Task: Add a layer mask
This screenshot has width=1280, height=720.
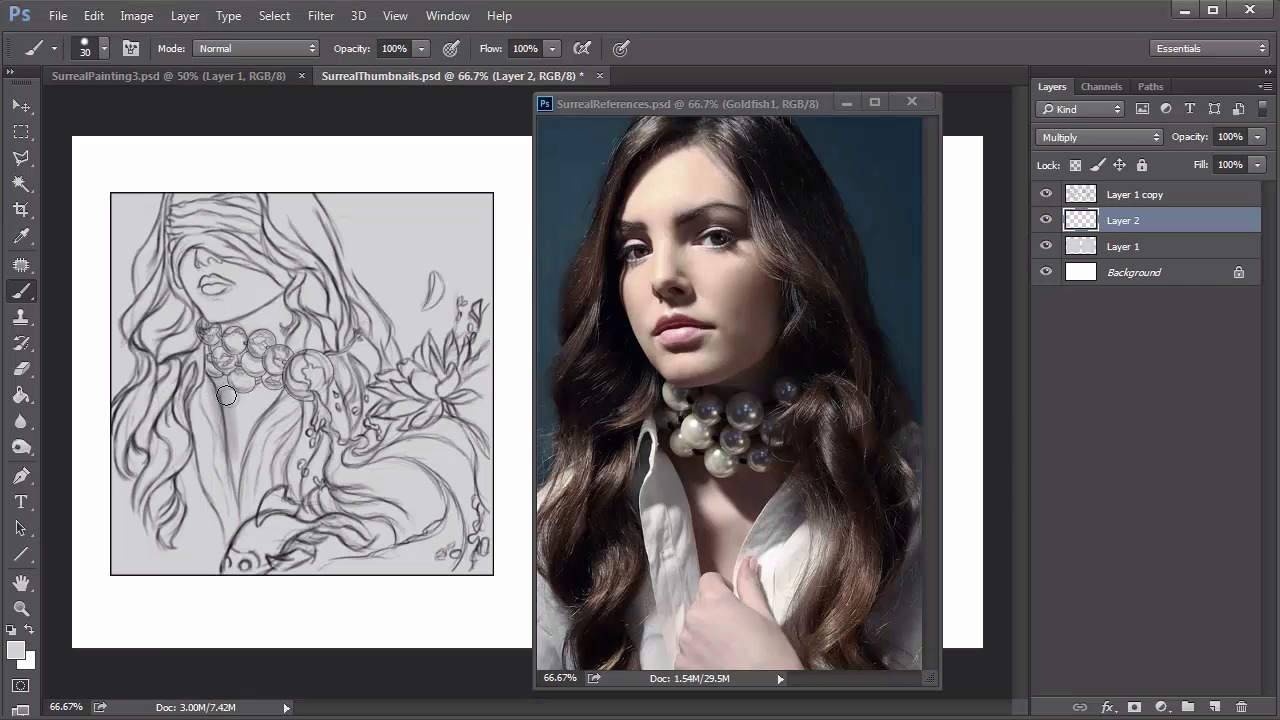Action: [1134, 707]
